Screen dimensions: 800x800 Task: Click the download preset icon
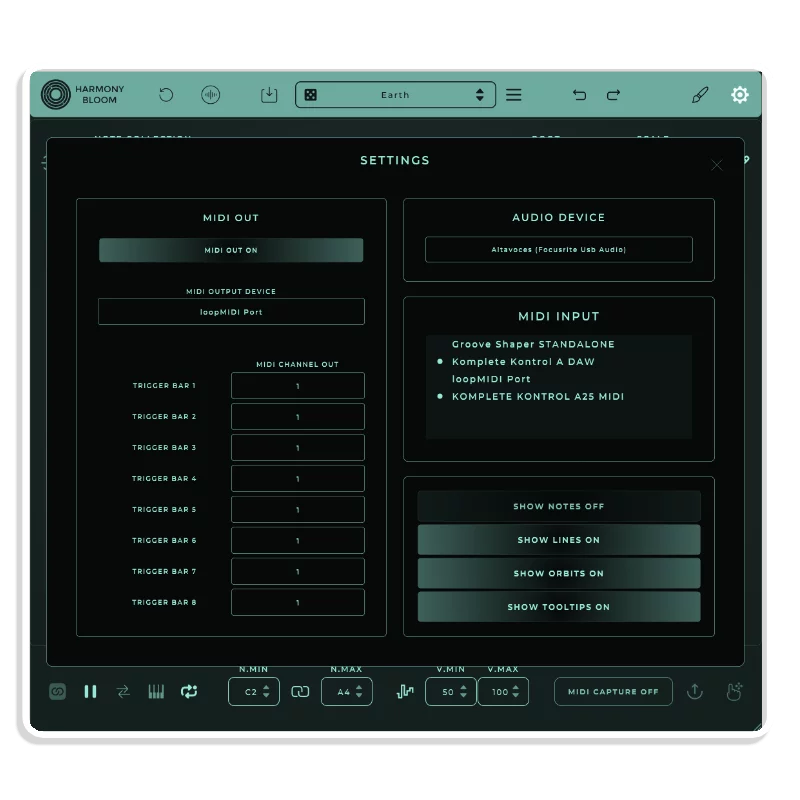coord(269,94)
